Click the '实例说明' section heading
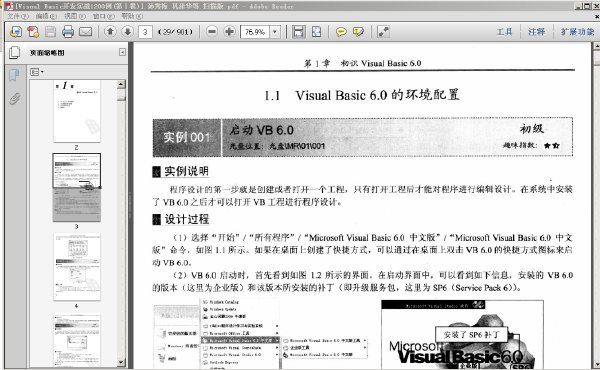 coord(186,171)
